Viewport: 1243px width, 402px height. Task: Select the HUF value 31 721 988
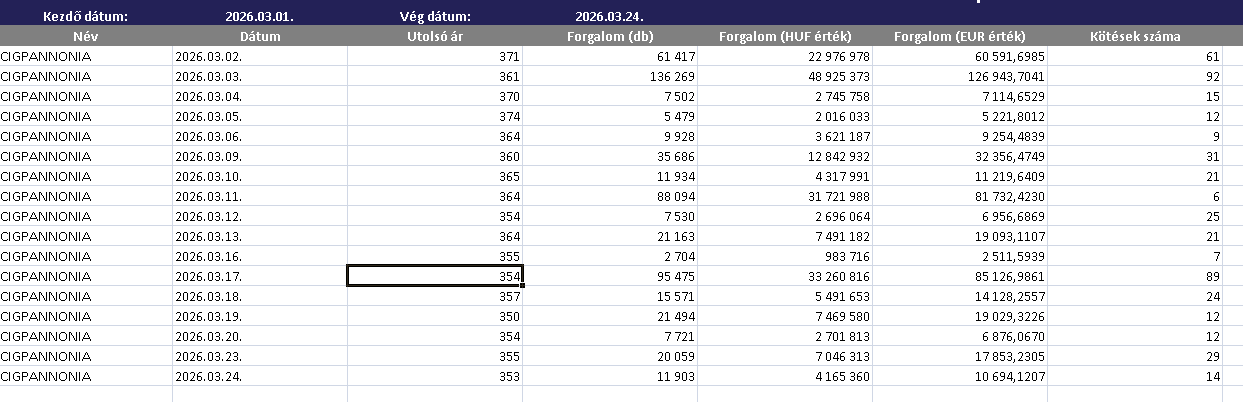pyautogui.click(x=784, y=196)
